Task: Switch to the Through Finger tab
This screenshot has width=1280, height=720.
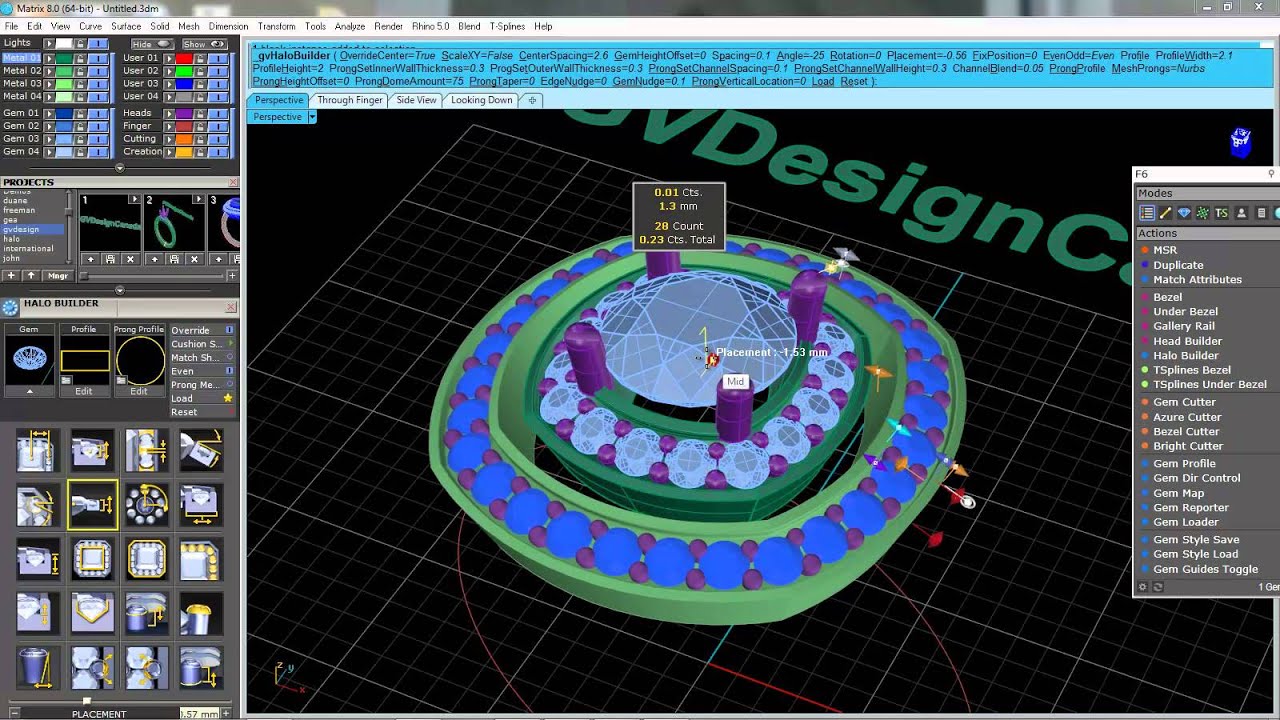Action: tap(350, 100)
